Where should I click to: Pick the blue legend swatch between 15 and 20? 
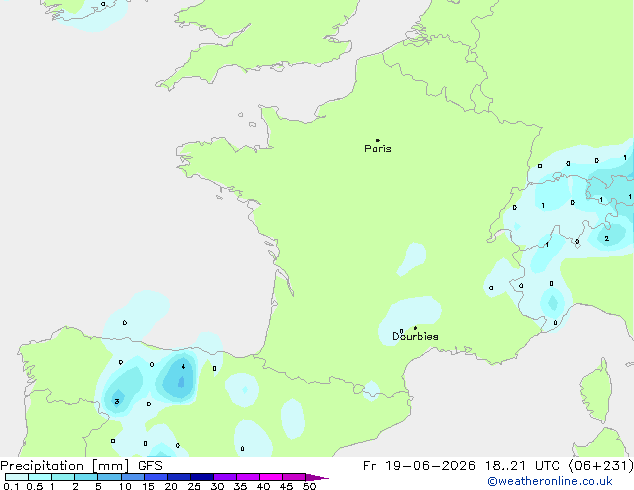pos(156,477)
